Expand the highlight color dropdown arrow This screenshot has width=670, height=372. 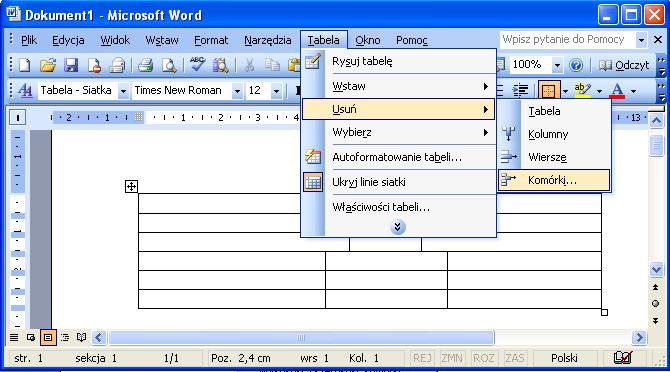(x=599, y=91)
